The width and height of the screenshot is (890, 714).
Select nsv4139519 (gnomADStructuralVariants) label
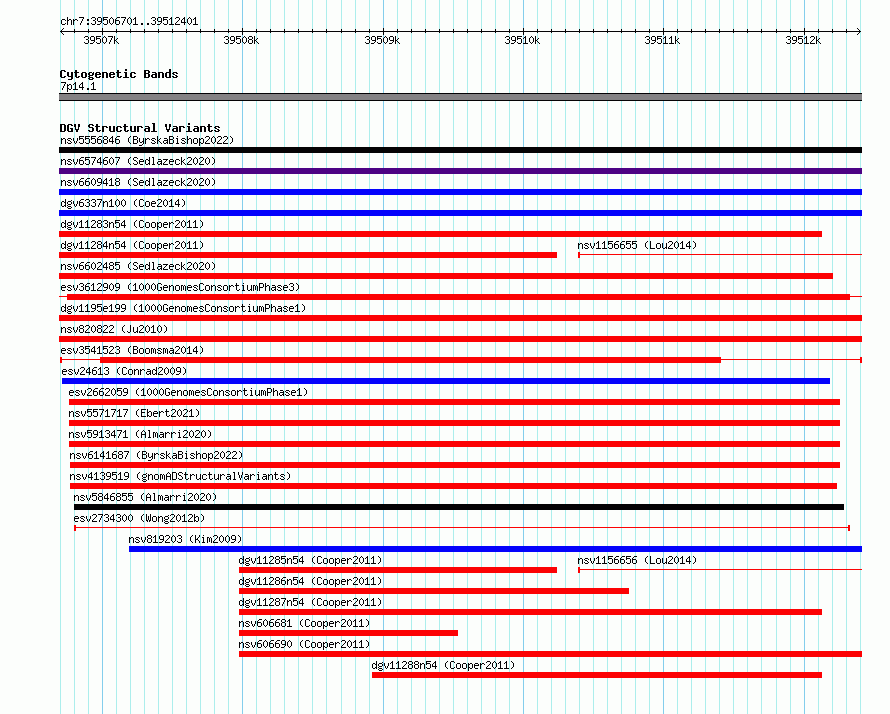[180, 476]
